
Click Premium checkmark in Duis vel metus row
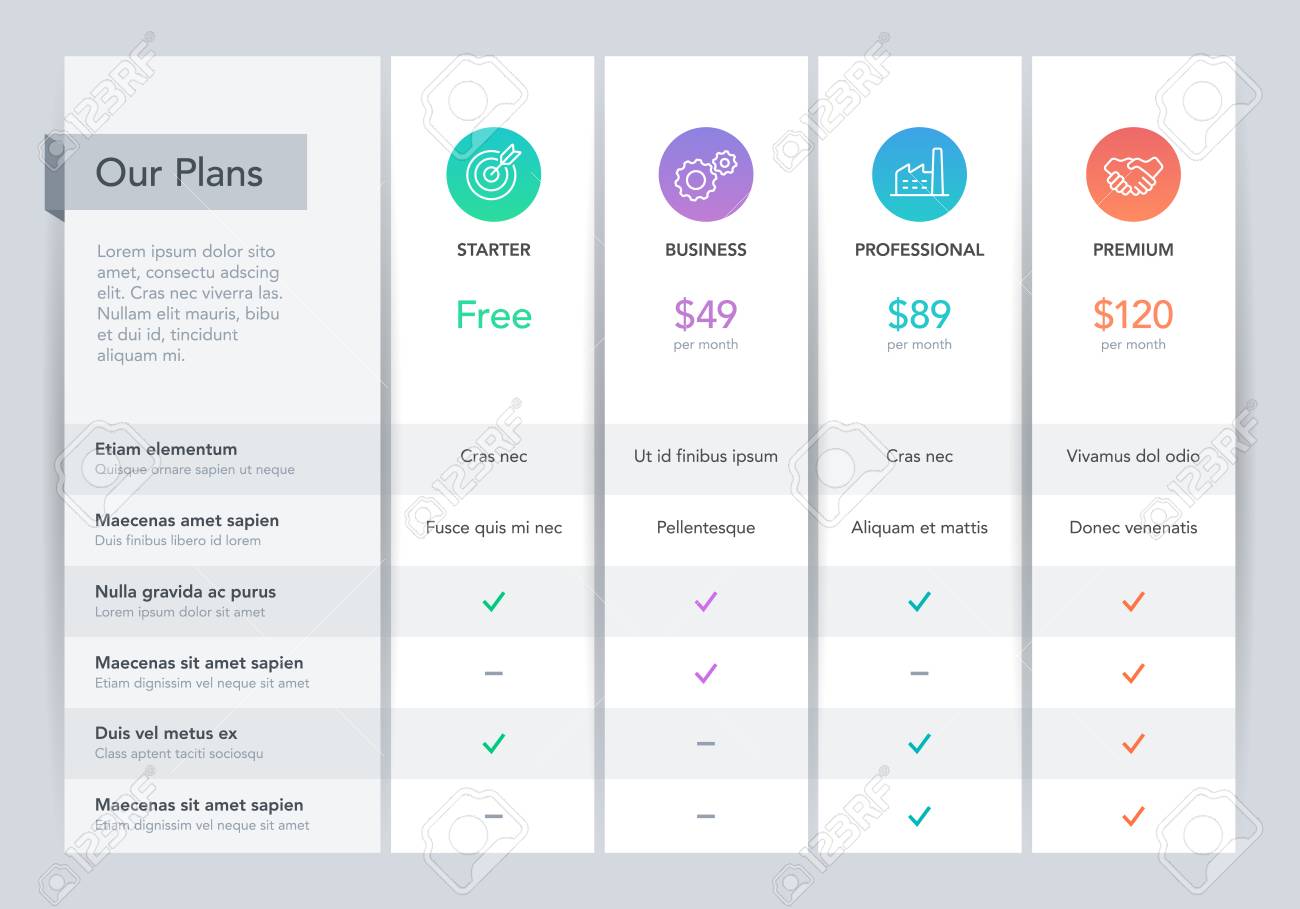tap(1133, 744)
